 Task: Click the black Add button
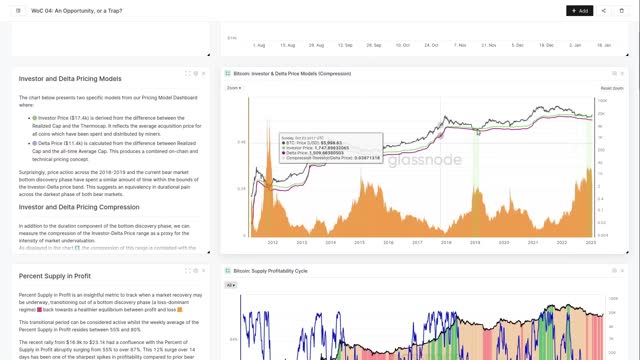tap(579, 11)
